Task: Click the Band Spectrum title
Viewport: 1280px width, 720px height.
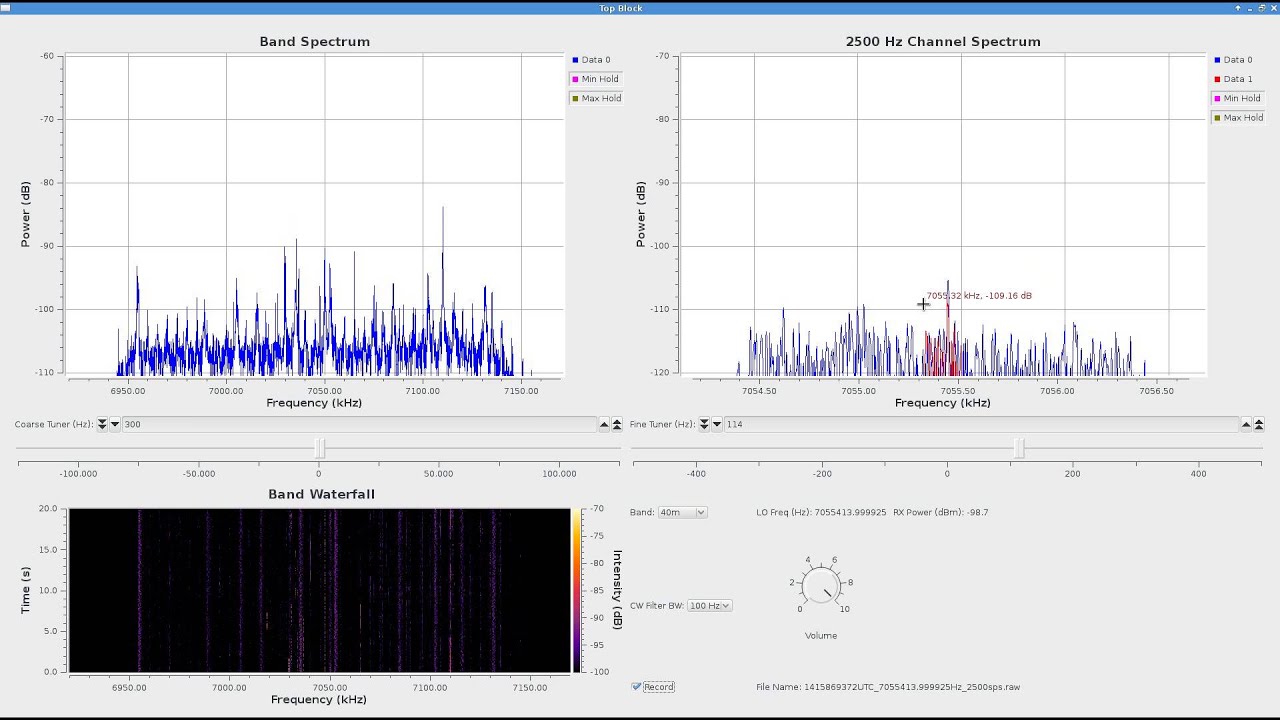Action: point(315,42)
